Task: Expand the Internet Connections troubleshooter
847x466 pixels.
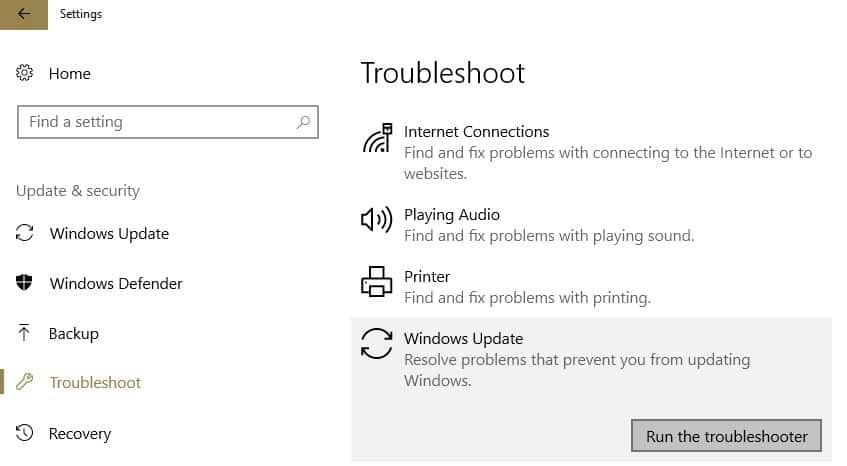Action: tap(477, 132)
